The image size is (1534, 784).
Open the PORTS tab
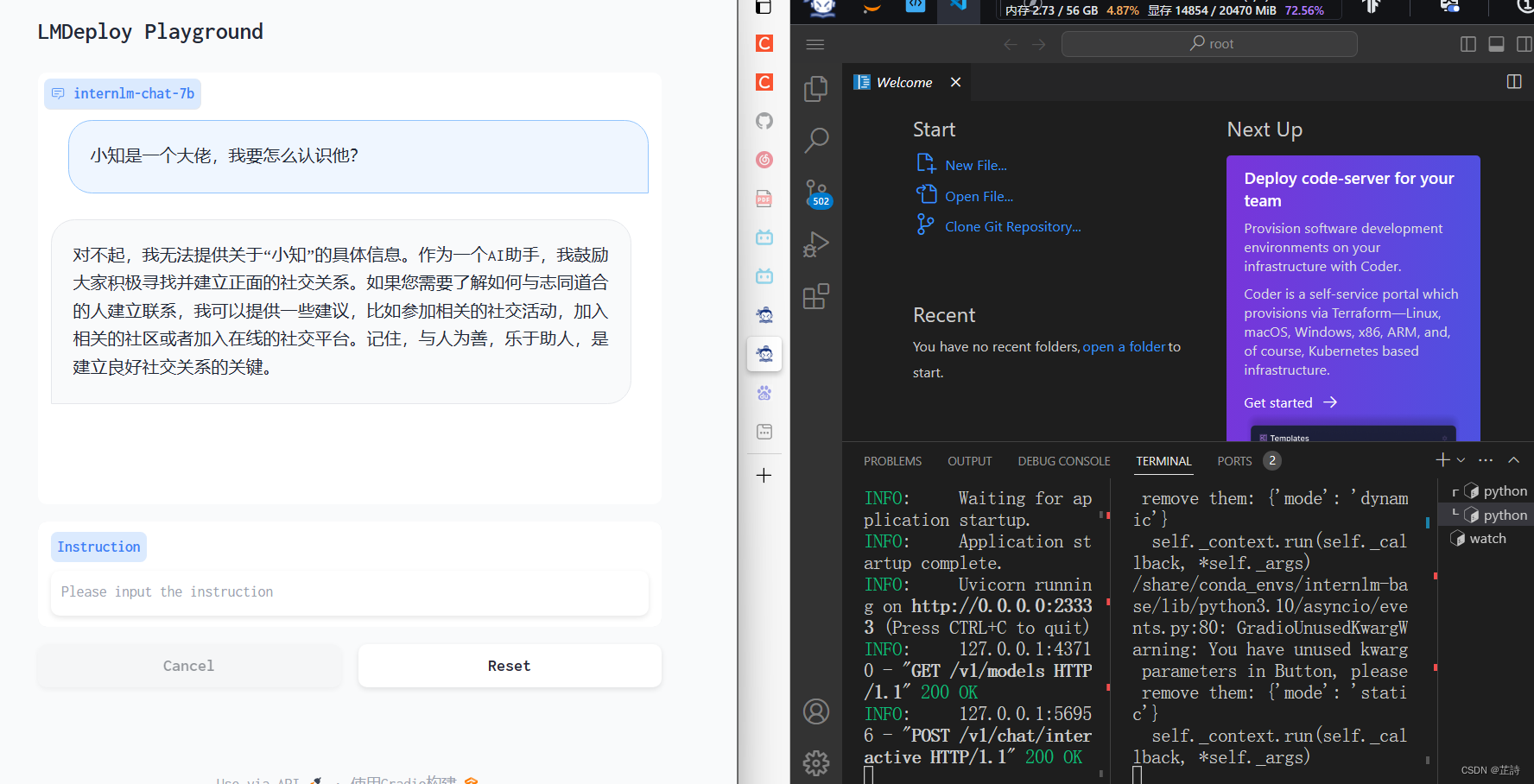tap(1234, 461)
